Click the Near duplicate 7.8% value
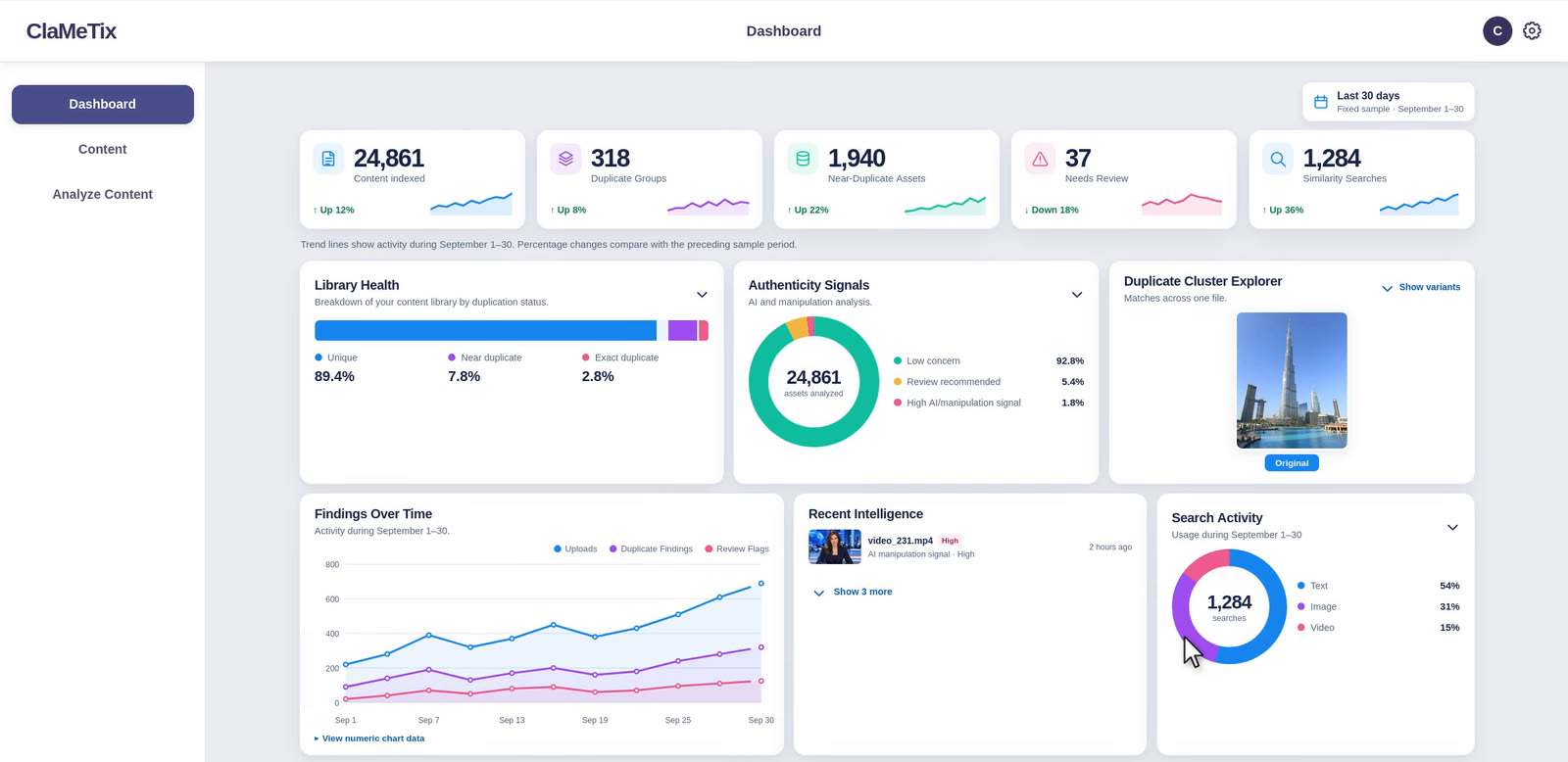Image resolution: width=1568 pixels, height=762 pixels. click(464, 377)
